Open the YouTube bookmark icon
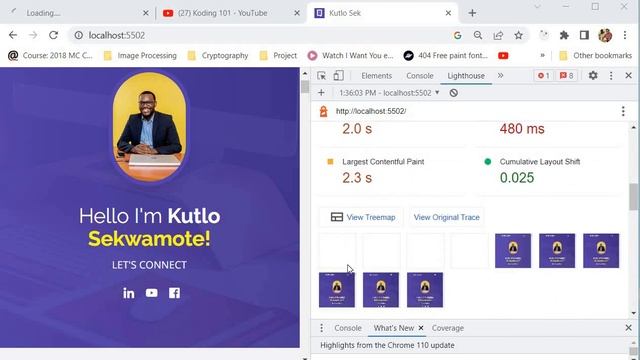 click(x=503, y=56)
